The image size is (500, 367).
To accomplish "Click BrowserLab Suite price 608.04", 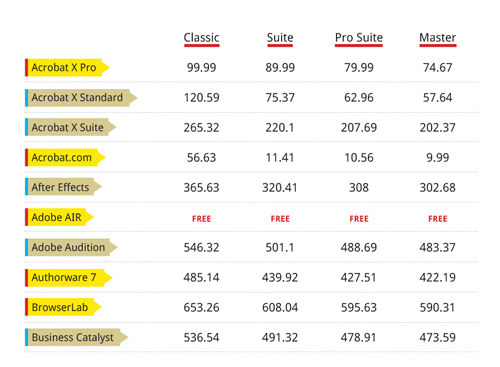I will click(280, 308).
